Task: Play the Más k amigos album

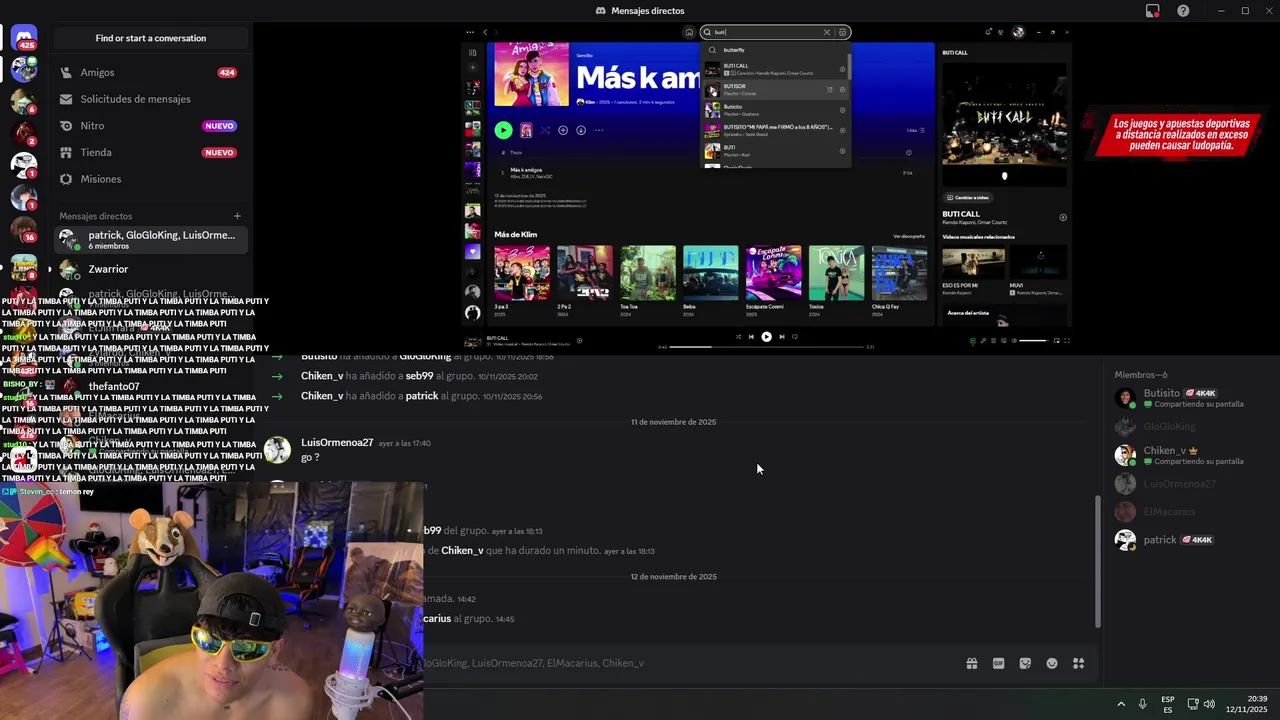Action: 503,130
